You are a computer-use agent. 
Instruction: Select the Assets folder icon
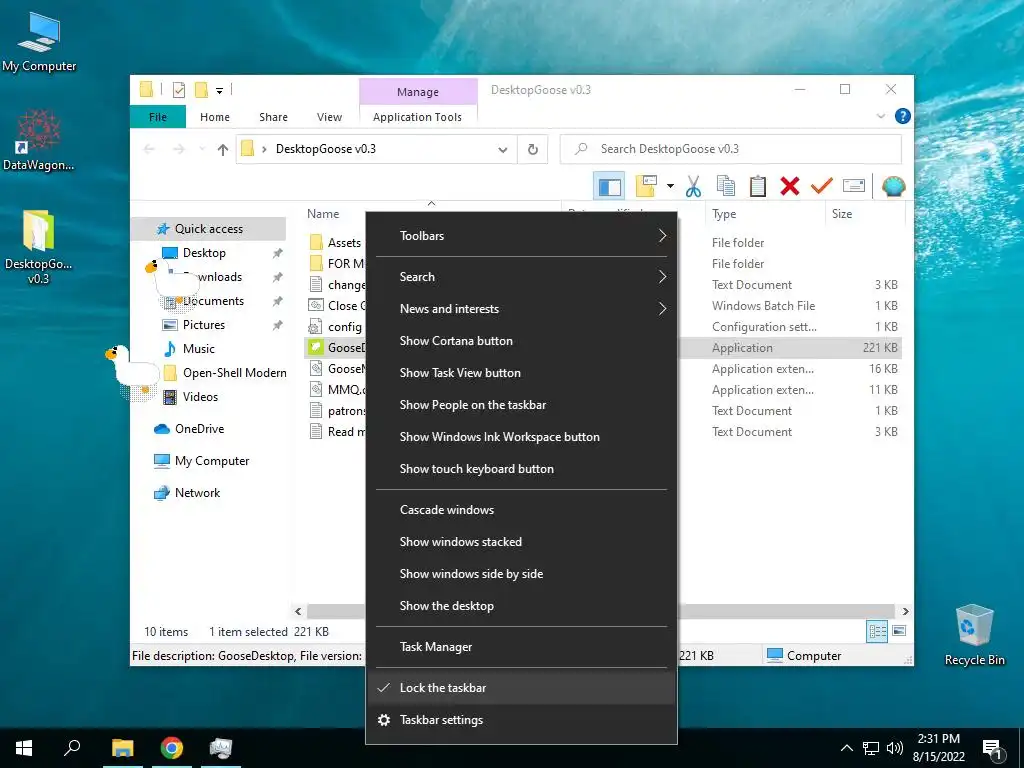tap(316, 243)
